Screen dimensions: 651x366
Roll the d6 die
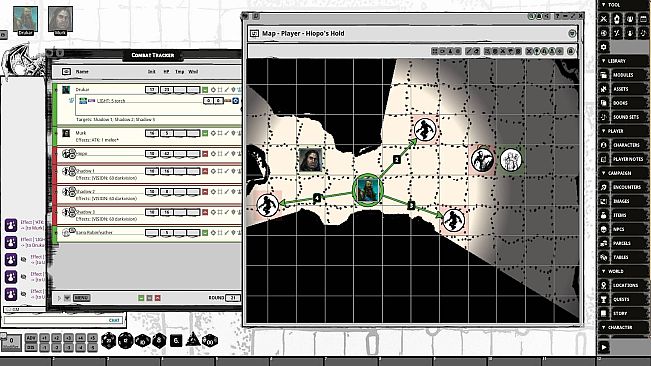(x=176, y=341)
